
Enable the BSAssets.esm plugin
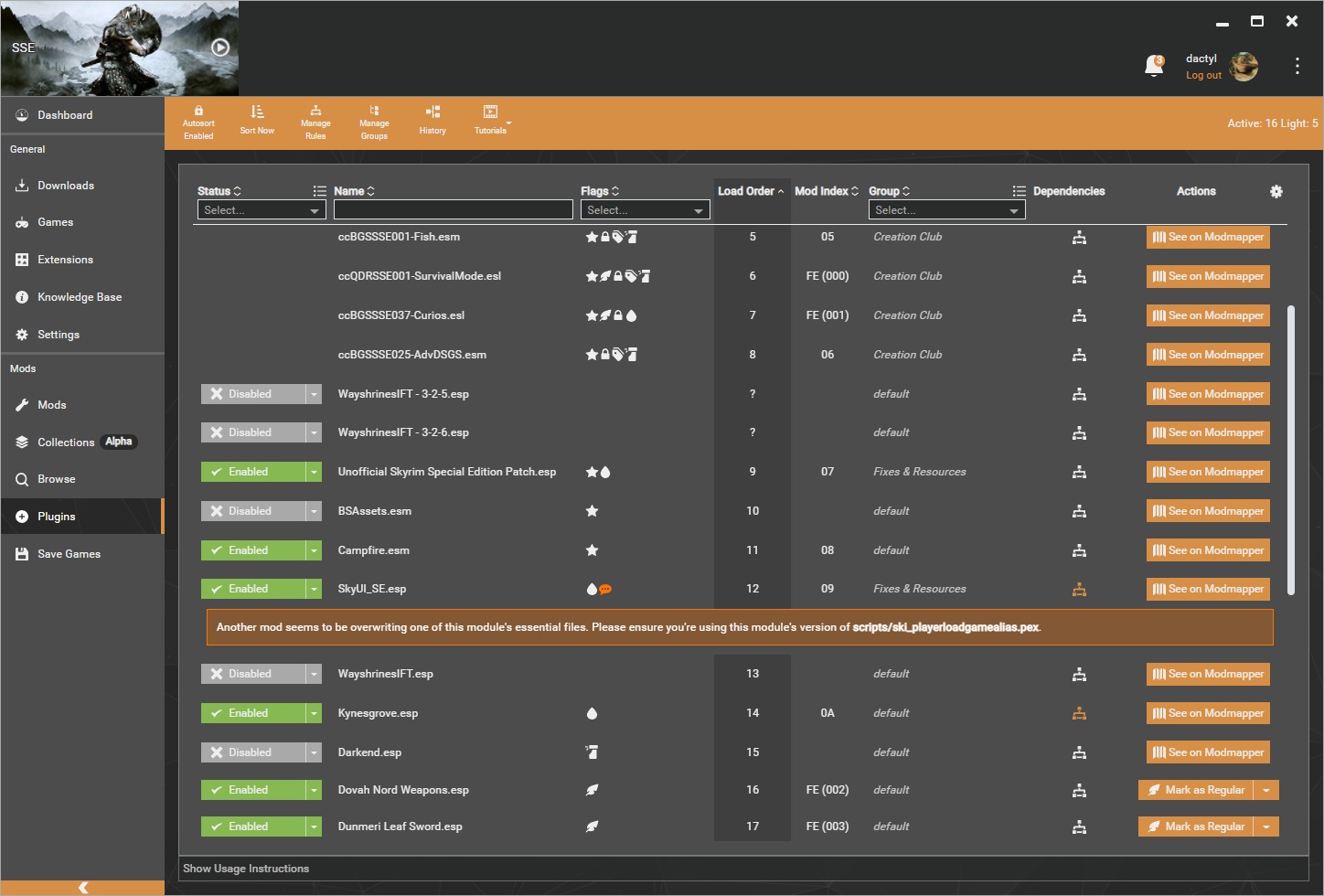(x=254, y=510)
